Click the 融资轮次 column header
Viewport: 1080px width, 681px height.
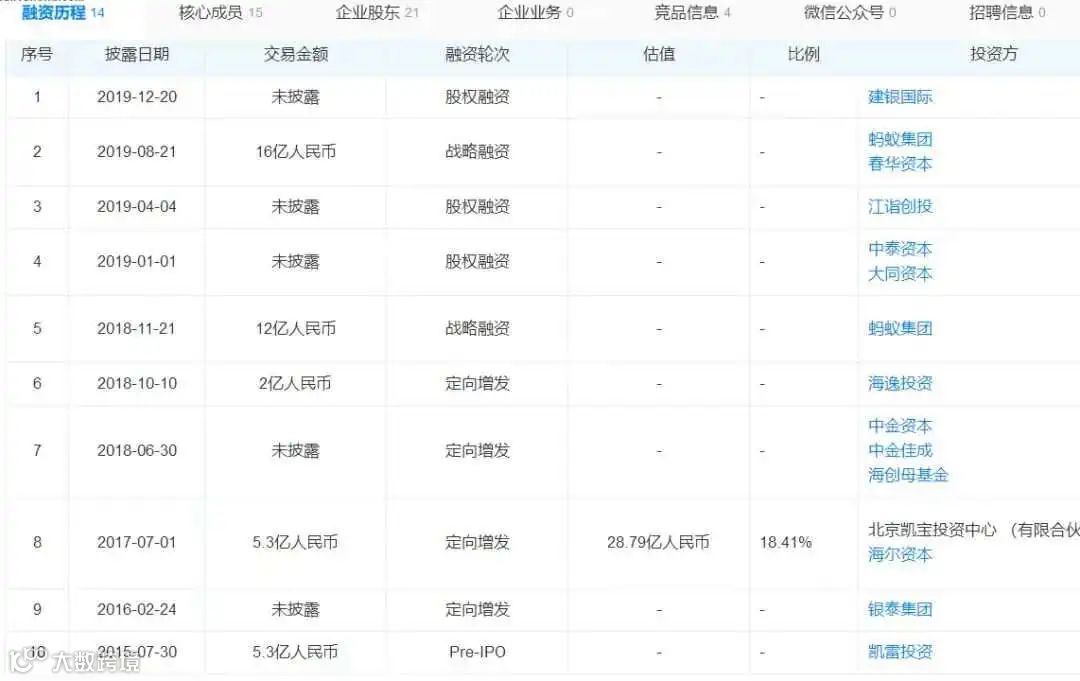click(477, 54)
